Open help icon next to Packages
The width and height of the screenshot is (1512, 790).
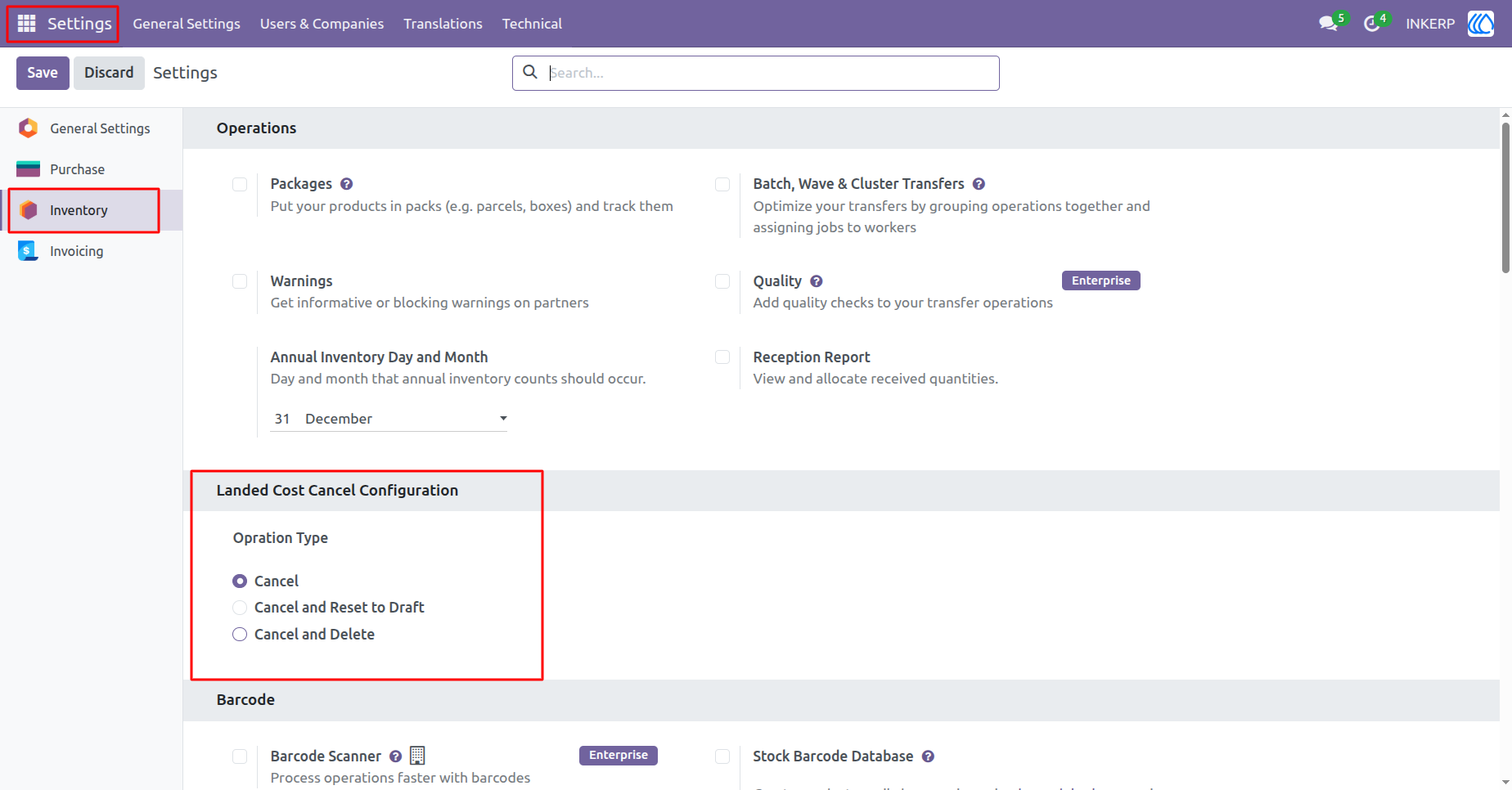tap(347, 184)
